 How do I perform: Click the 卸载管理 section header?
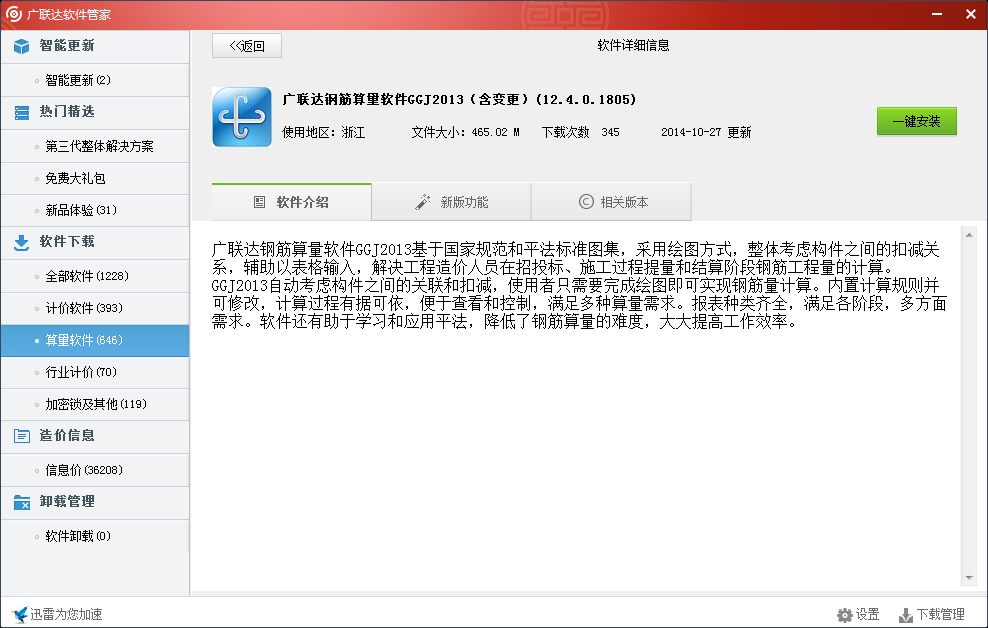click(x=95, y=503)
